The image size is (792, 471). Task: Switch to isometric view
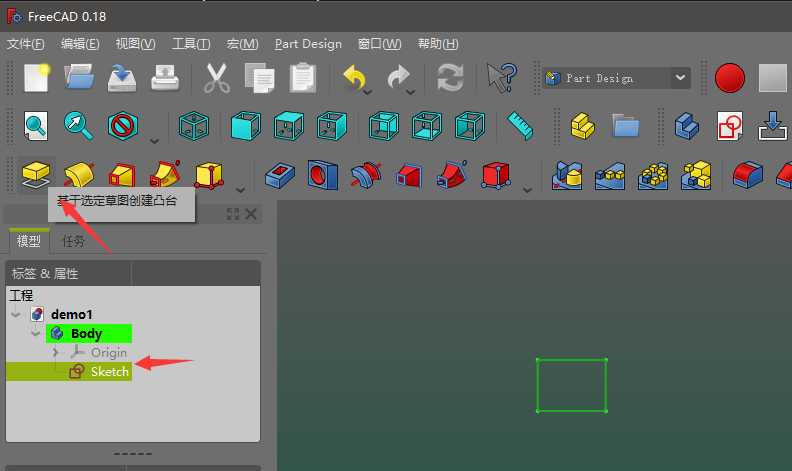click(x=194, y=126)
